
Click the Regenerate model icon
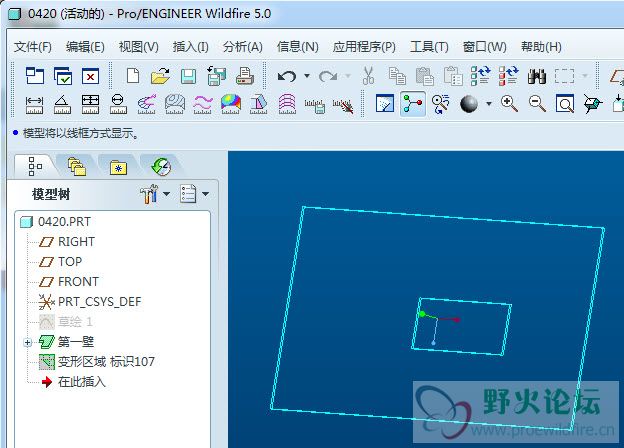pyautogui.click(x=480, y=76)
